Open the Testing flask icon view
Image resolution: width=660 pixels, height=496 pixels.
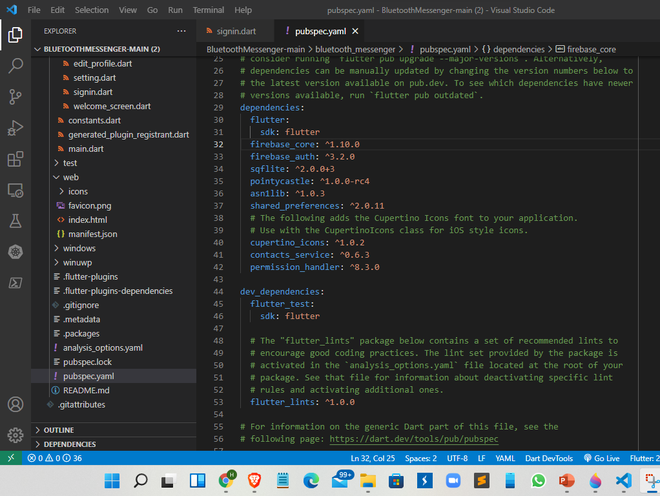(x=15, y=221)
